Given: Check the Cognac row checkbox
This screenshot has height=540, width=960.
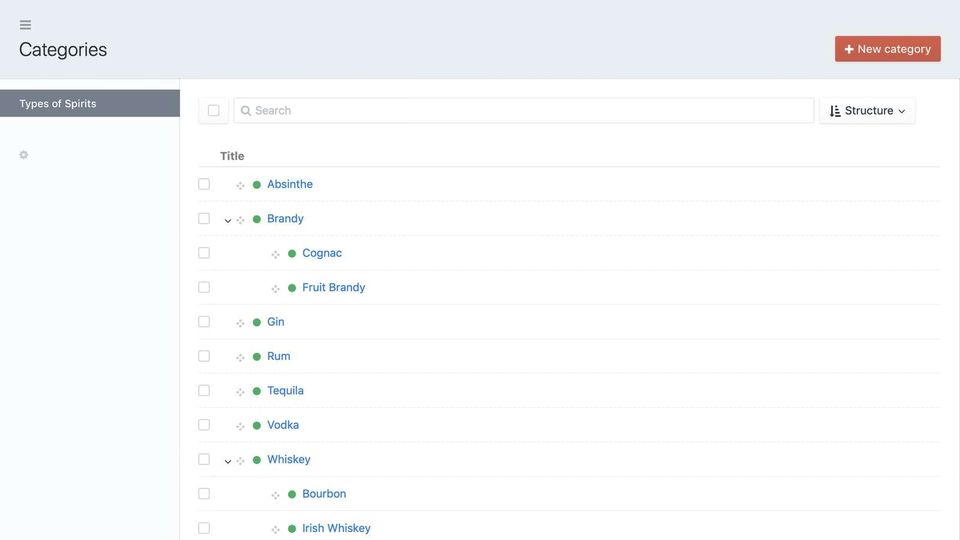Looking at the screenshot, I should [x=204, y=253].
